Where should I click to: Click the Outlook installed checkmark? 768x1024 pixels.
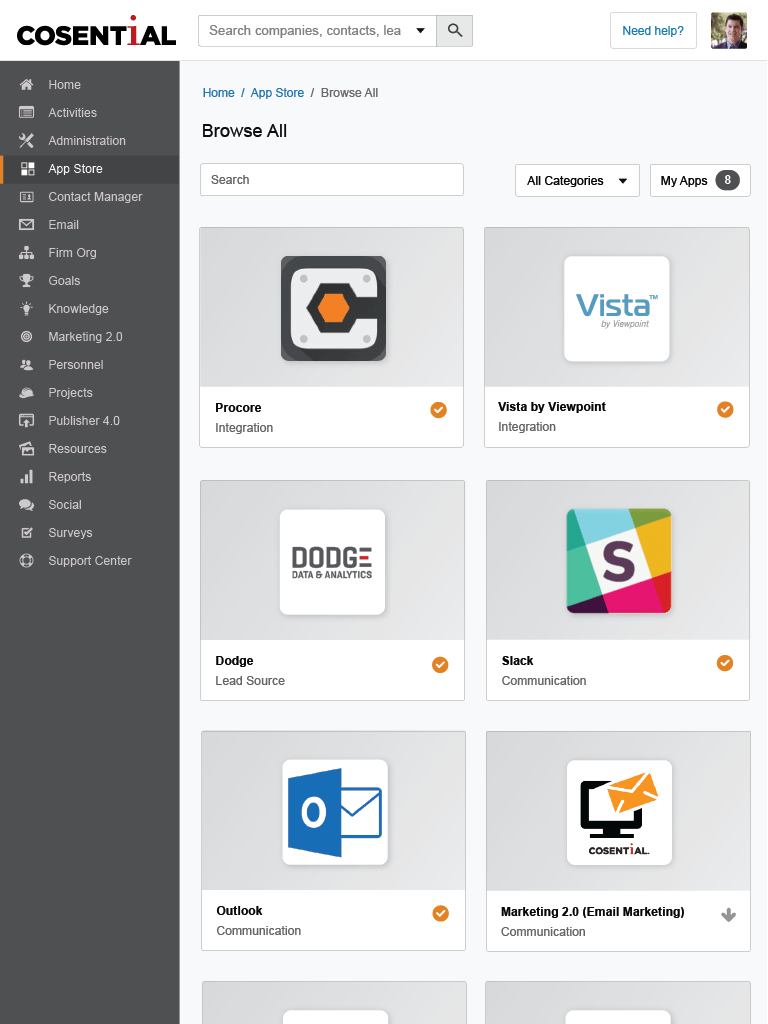(441, 914)
